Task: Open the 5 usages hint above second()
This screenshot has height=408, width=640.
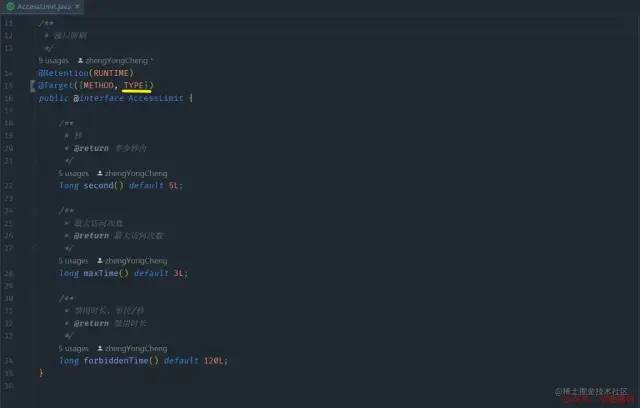Action: [73, 173]
